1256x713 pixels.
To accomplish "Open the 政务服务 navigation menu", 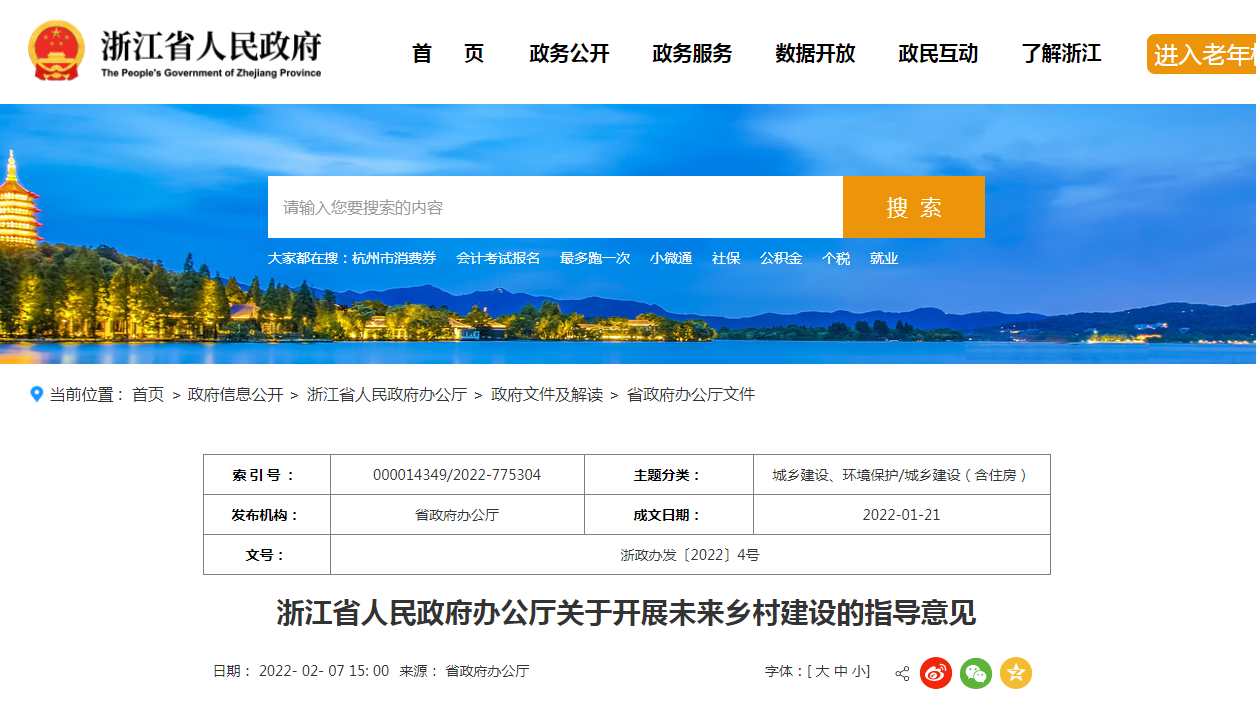I will coord(692,54).
